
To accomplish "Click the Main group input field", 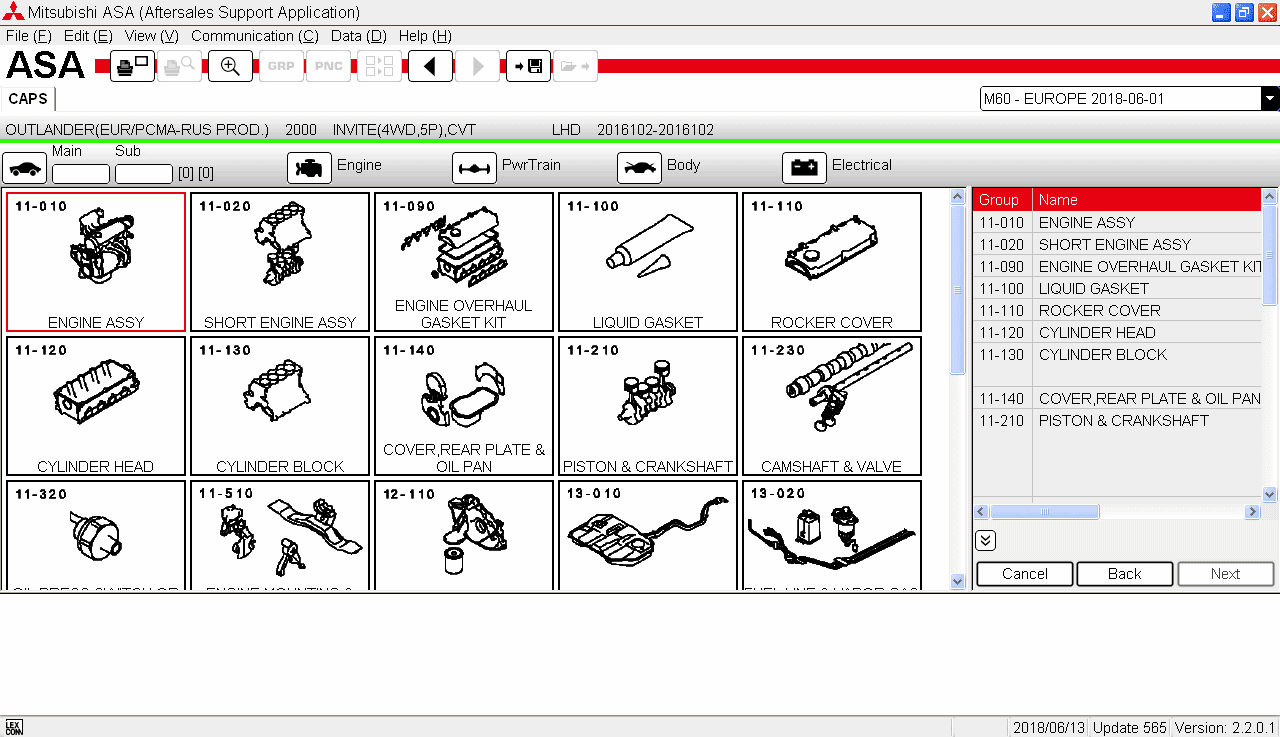I will [x=81, y=174].
